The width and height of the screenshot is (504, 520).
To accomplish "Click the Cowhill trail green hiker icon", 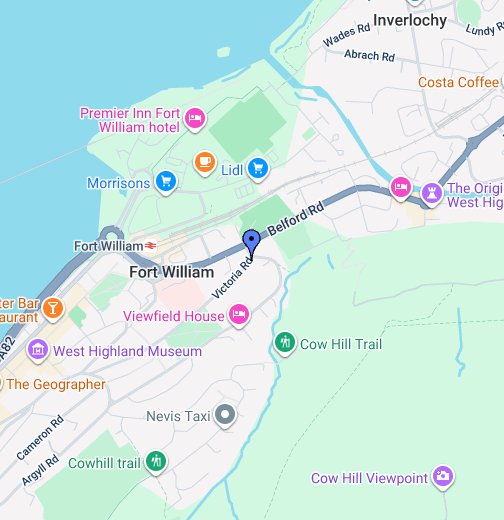I will [x=156, y=463].
